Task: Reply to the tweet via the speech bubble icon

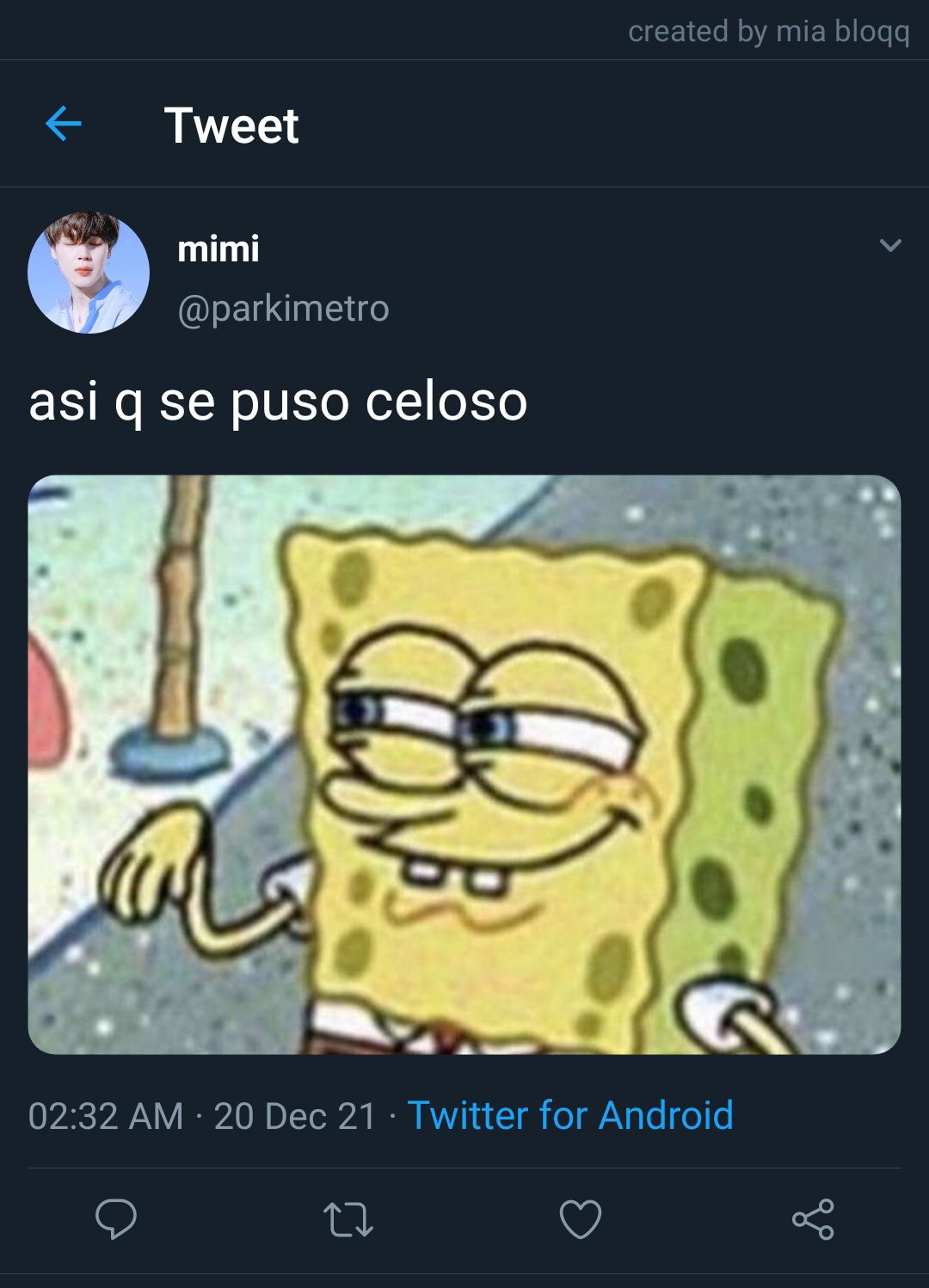Action: tap(116, 1218)
